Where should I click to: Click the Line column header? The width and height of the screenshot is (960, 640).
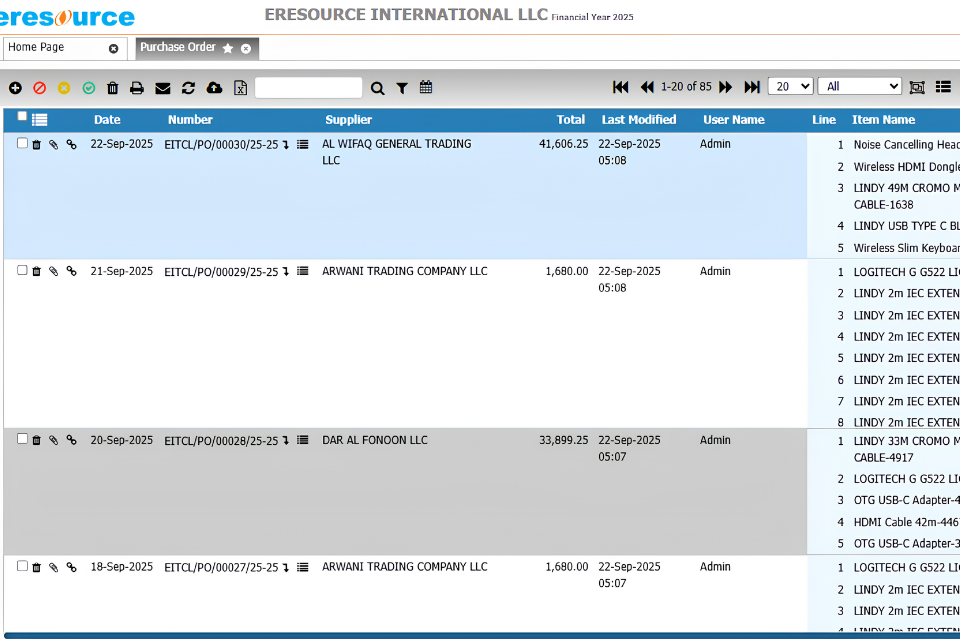[x=824, y=120]
